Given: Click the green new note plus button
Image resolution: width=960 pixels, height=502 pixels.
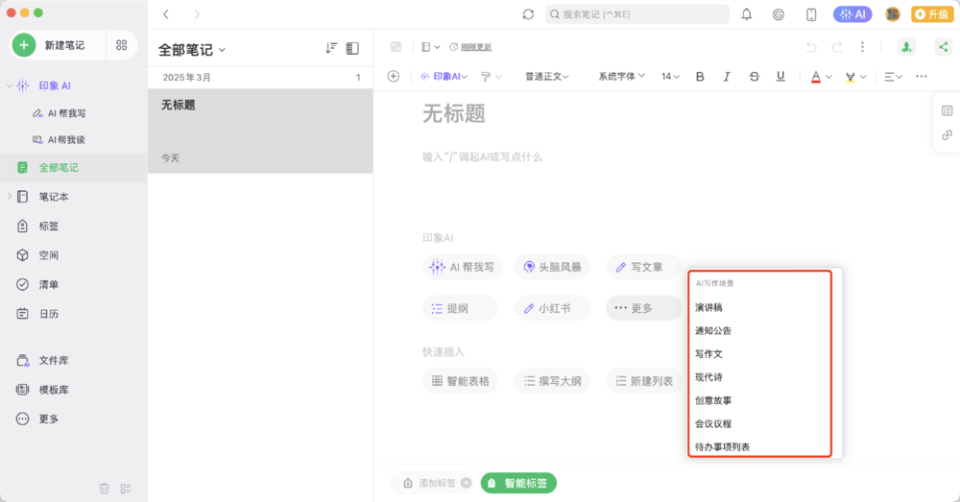Looking at the screenshot, I should (24, 45).
